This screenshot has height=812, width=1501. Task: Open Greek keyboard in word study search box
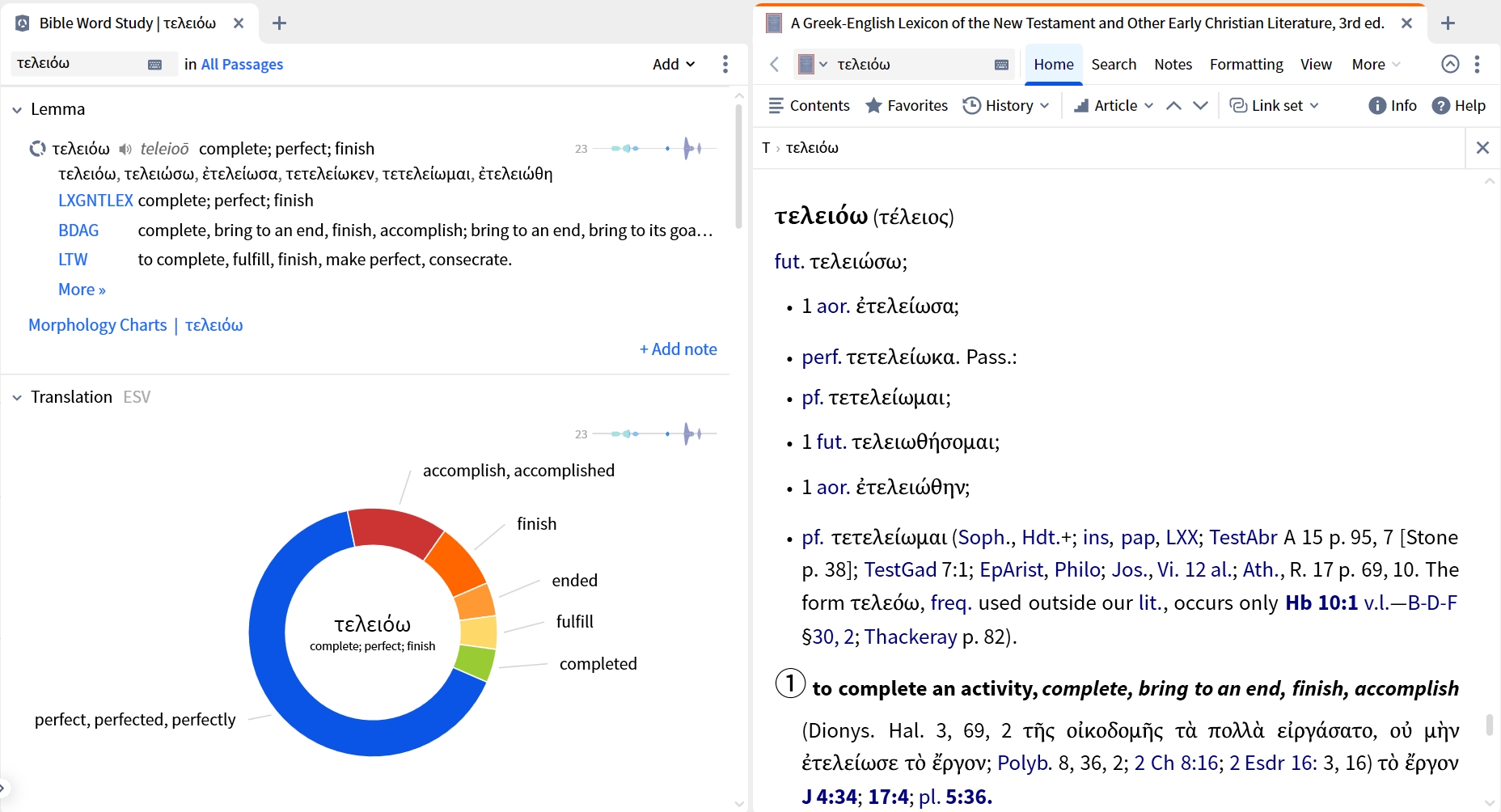[x=155, y=65]
